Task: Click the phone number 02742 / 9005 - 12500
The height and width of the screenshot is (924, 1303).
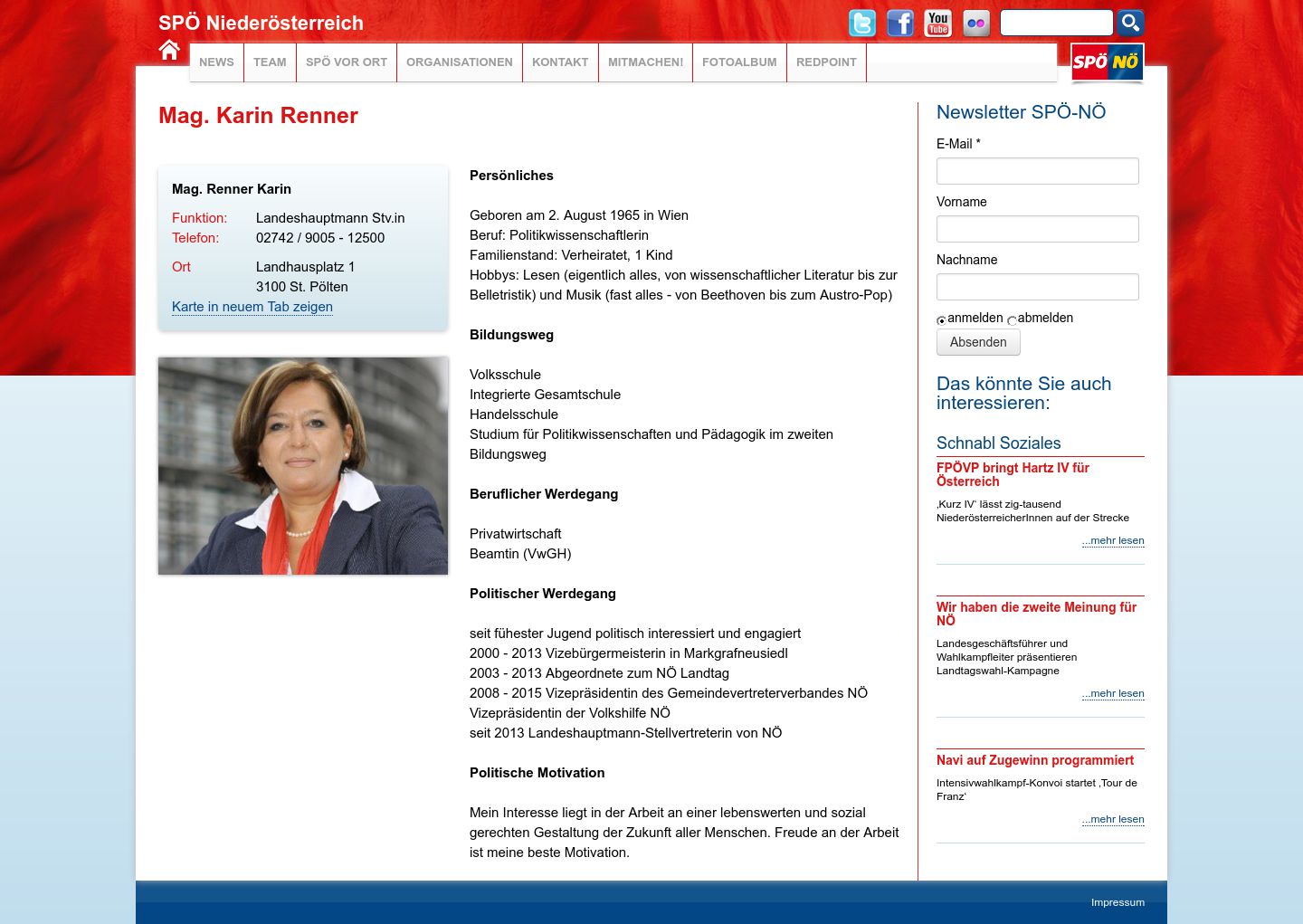Action: (x=320, y=238)
